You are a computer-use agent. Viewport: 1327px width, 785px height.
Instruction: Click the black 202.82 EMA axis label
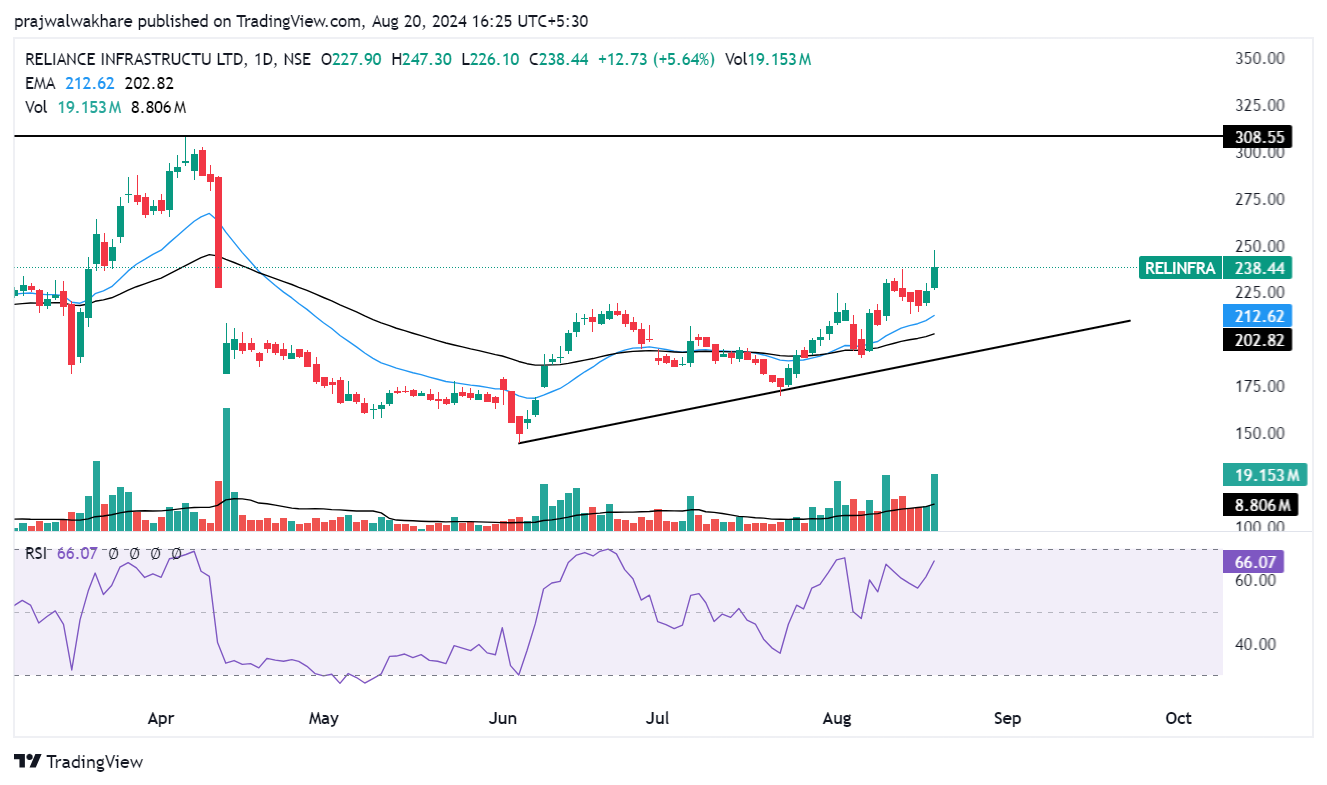(1258, 340)
